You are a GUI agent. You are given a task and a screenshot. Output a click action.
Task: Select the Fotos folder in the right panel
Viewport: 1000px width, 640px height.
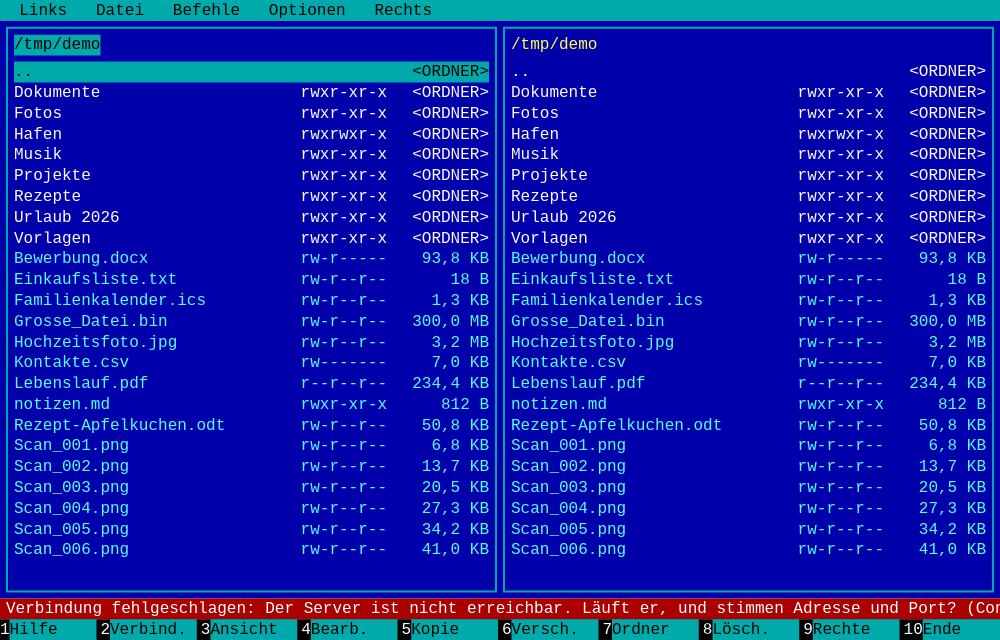(x=748, y=113)
